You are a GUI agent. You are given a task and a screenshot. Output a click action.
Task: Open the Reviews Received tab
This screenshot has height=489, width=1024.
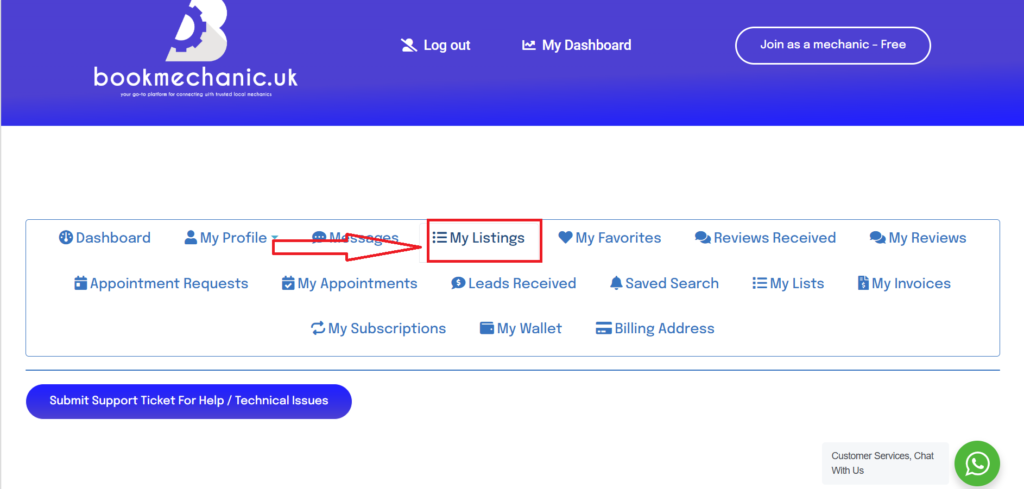pos(765,238)
